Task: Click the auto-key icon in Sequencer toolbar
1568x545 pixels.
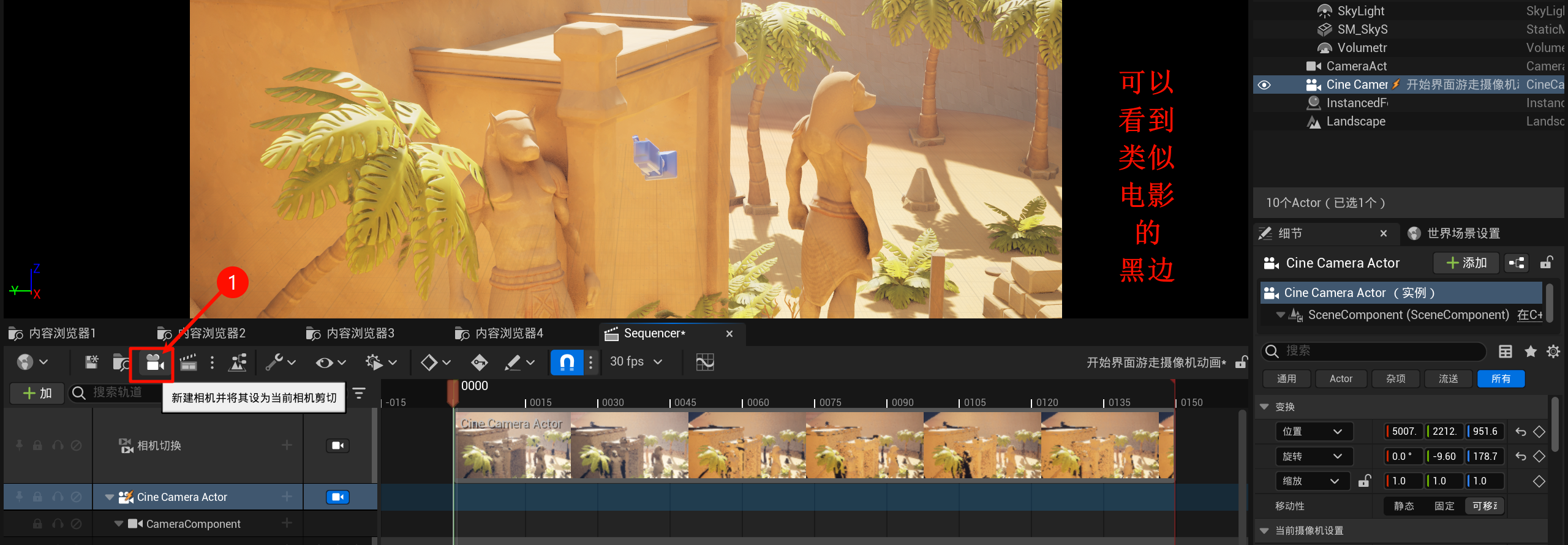Action: [479, 363]
